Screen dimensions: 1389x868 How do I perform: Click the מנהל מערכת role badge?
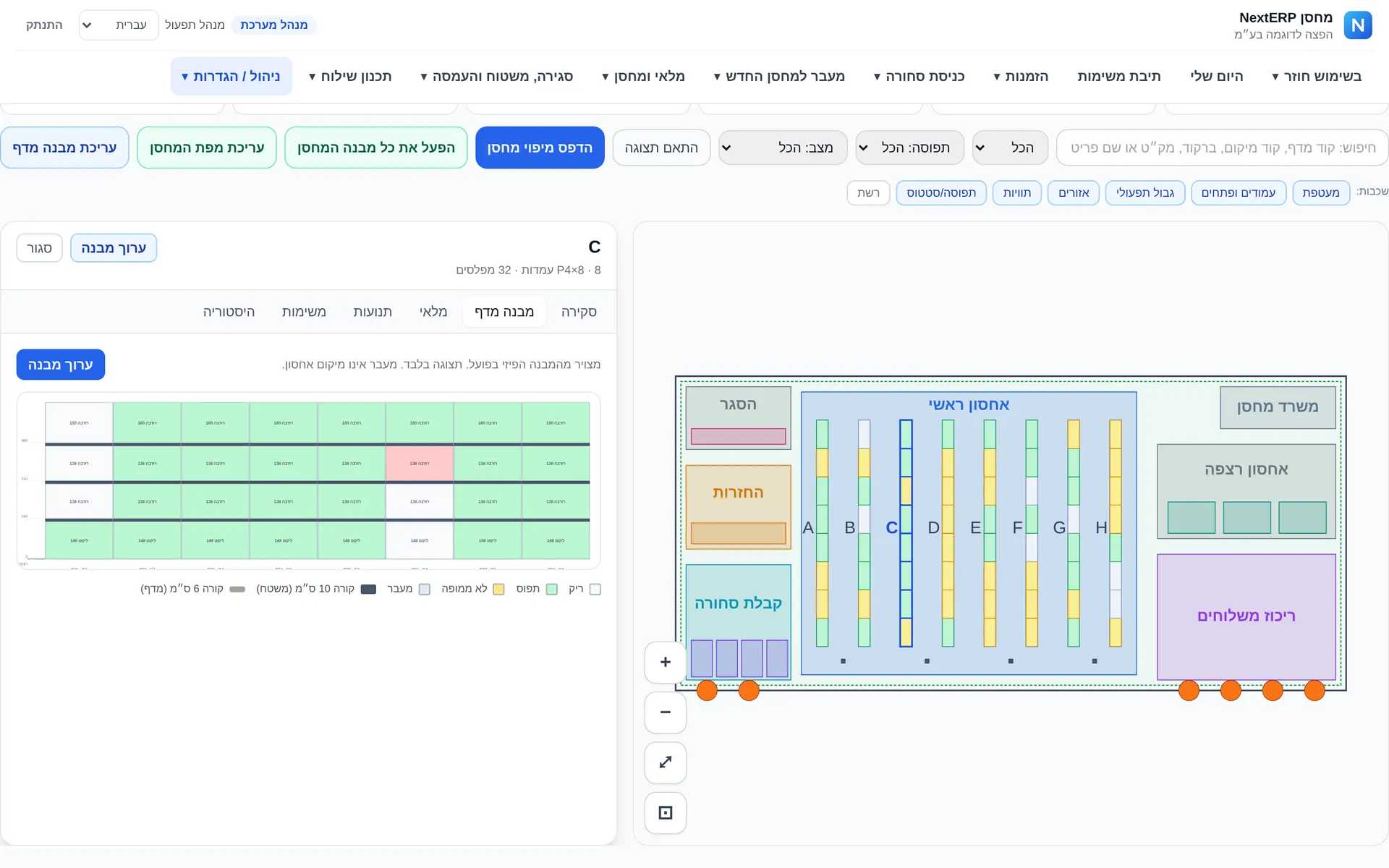click(x=274, y=25)
